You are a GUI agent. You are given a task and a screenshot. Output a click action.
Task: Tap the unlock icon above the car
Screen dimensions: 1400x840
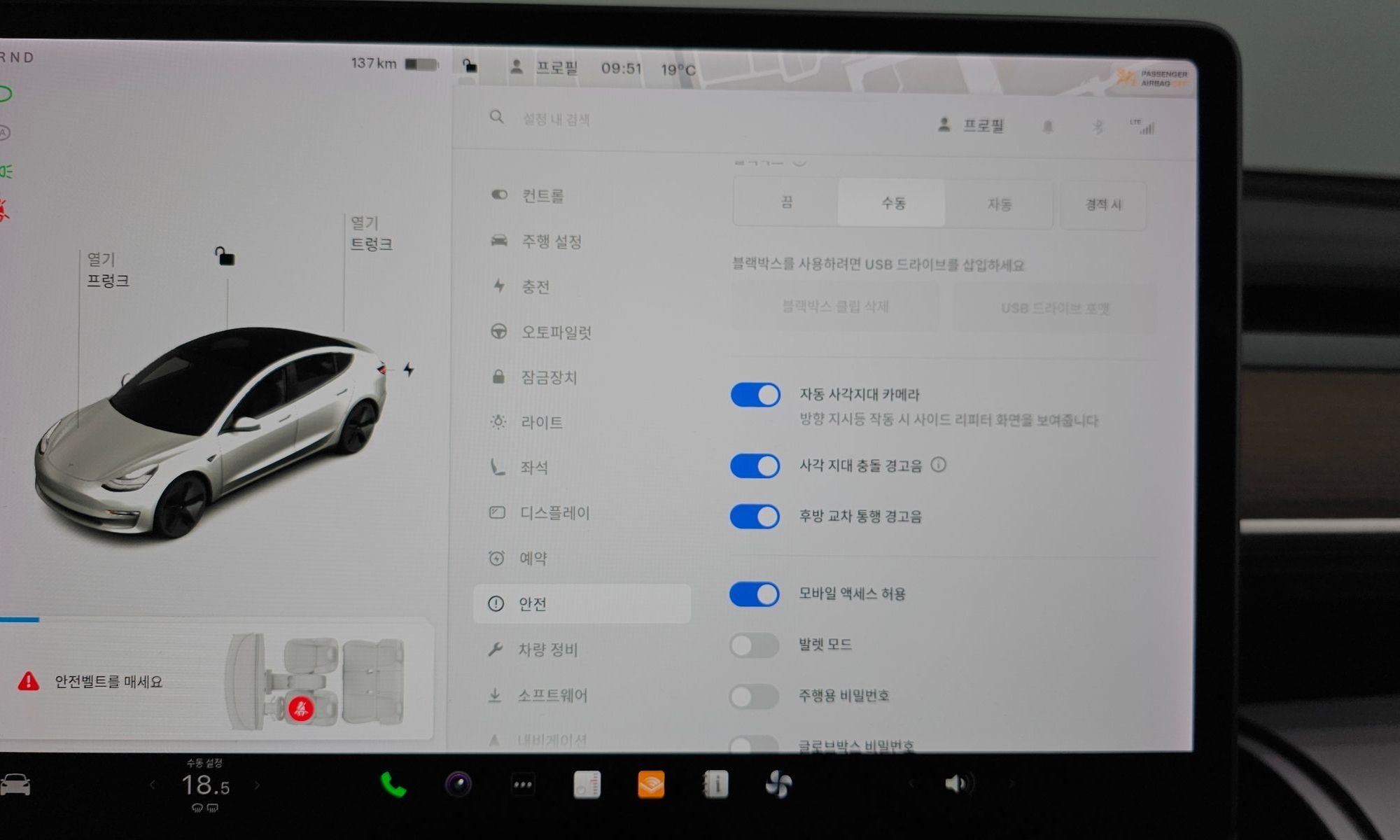(x=224, y=256)
